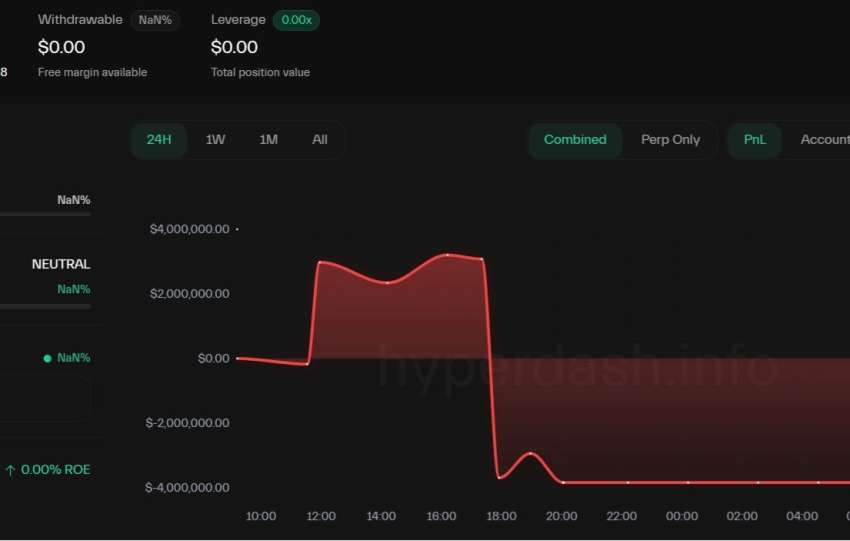
Task: Click the NEUTRAL bias label
Action: (61, 264)
